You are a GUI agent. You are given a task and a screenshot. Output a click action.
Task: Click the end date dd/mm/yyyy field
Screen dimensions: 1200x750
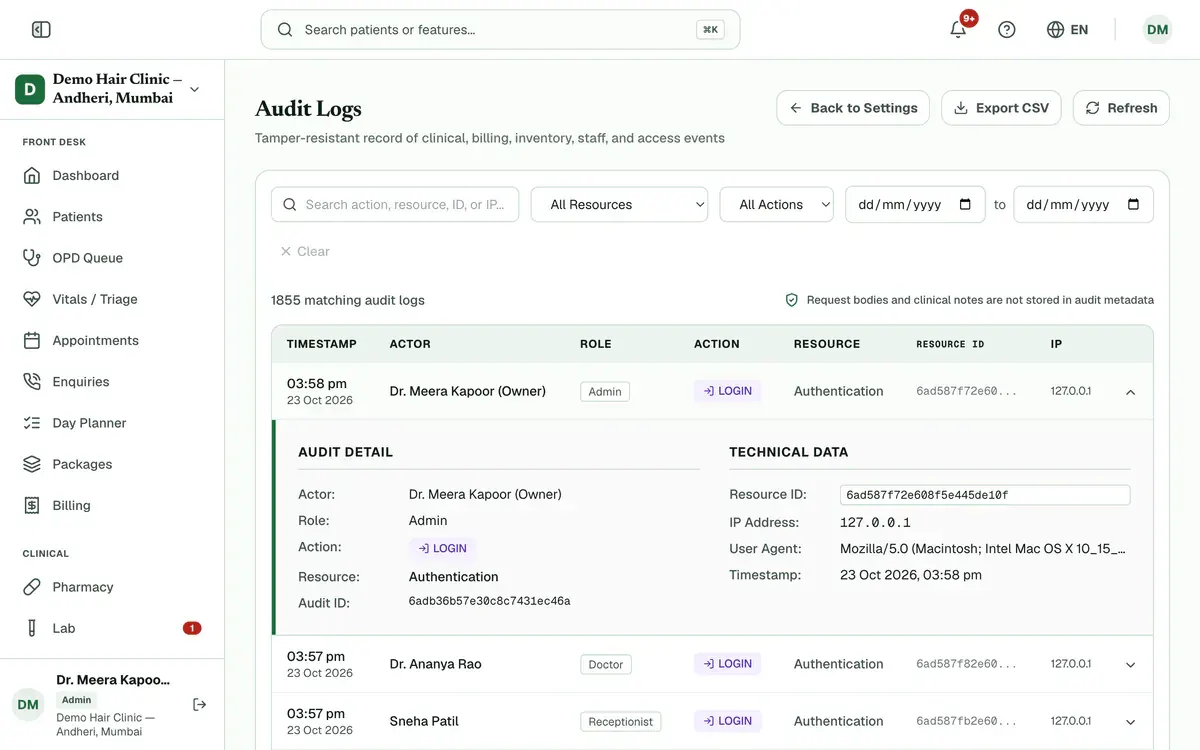click(1083, 204)
